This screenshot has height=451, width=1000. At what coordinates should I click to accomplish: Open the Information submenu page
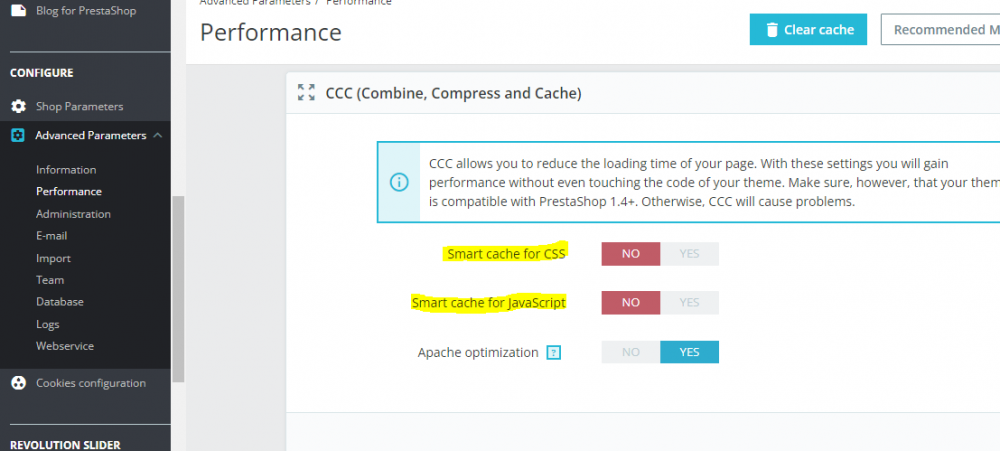tap(66, 170)
